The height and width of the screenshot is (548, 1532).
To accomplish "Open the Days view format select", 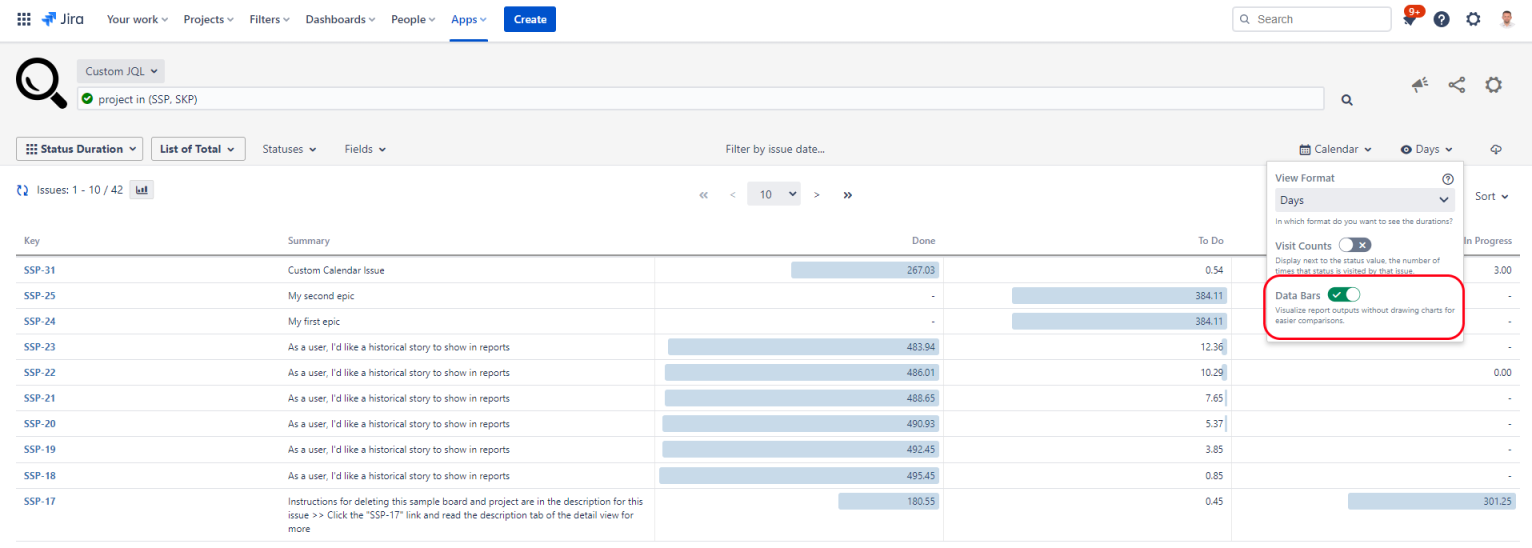I will (1364, 200).
